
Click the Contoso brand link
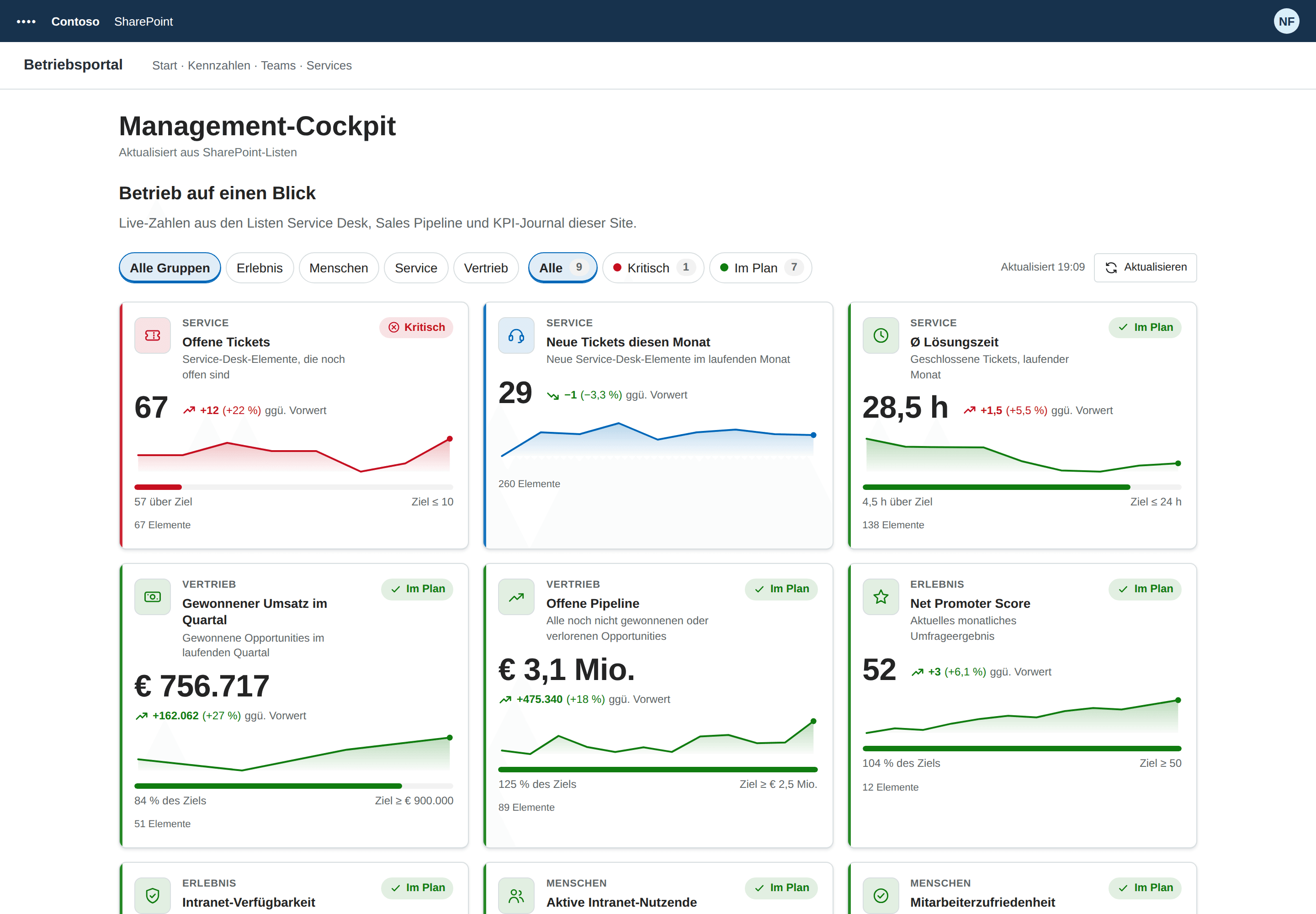click(75, 22)
